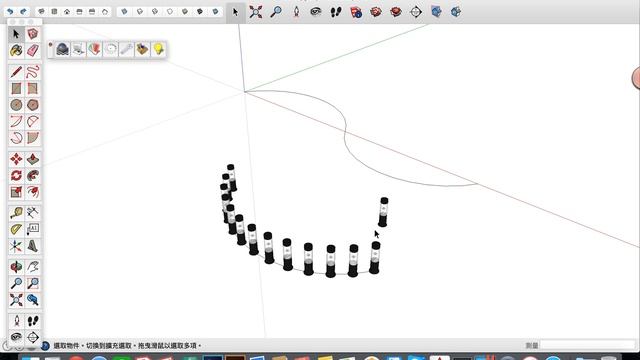This screenshot has height=360, width=640.
Task: Click Look Around eye in top toolbar
Action: (x=316, y=12)
